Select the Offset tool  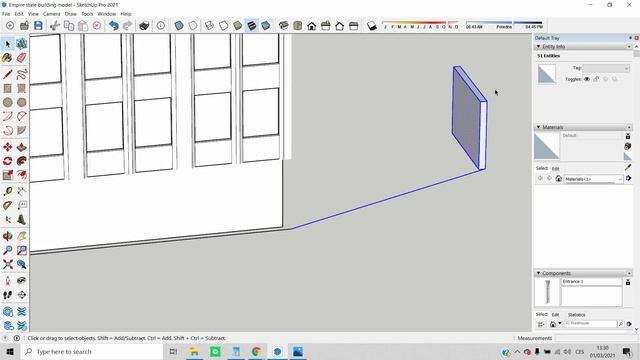pyautogui.click(x=22, y=175)
